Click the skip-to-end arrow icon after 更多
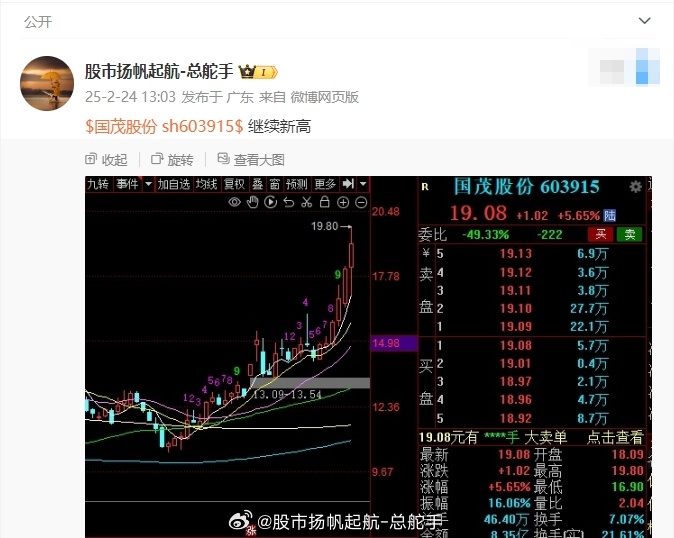This screenshot has height=538, width=674. pos(348,184)
